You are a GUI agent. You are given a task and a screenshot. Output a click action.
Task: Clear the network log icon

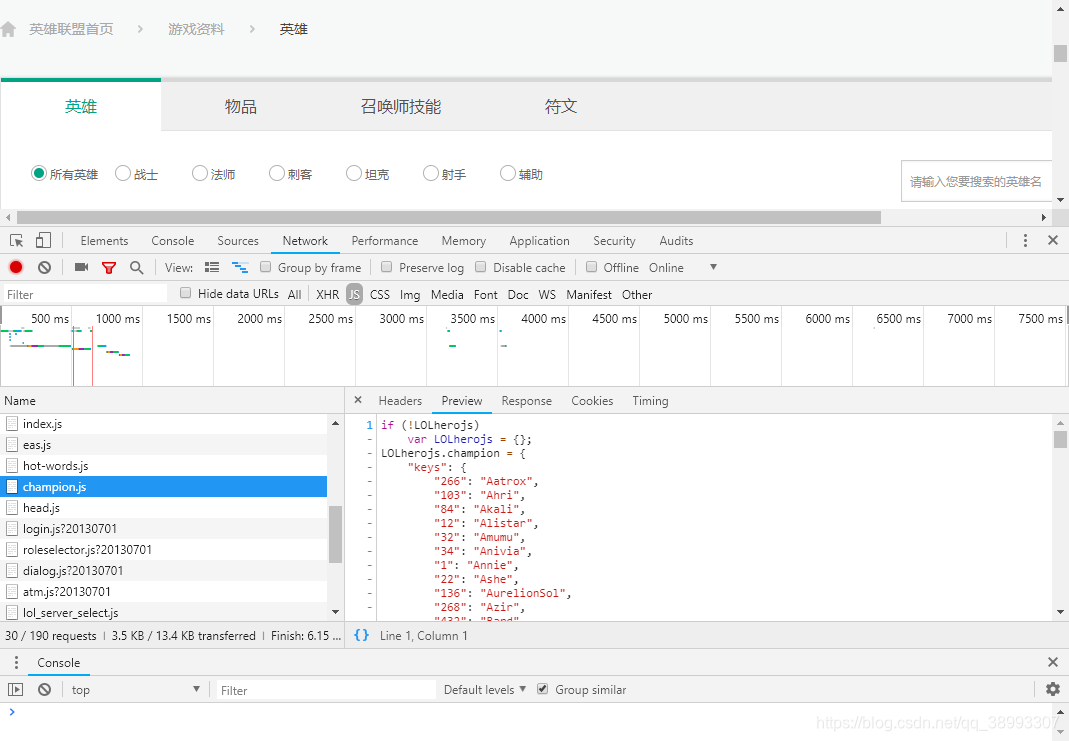click(x=44, y=268)
